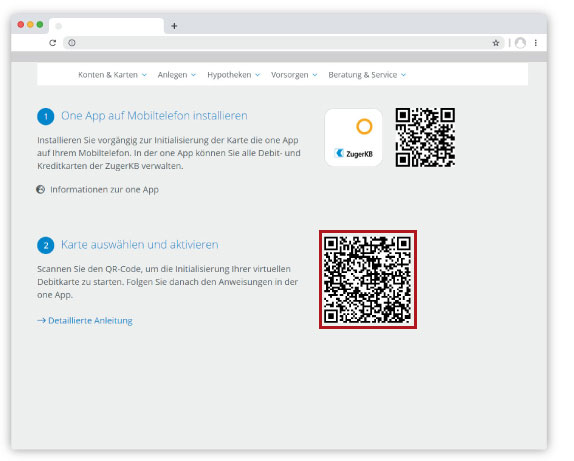Screen dimensions: 574x461
Task: Bookmark this page with the star icon
Action: (x=496, y=43)
